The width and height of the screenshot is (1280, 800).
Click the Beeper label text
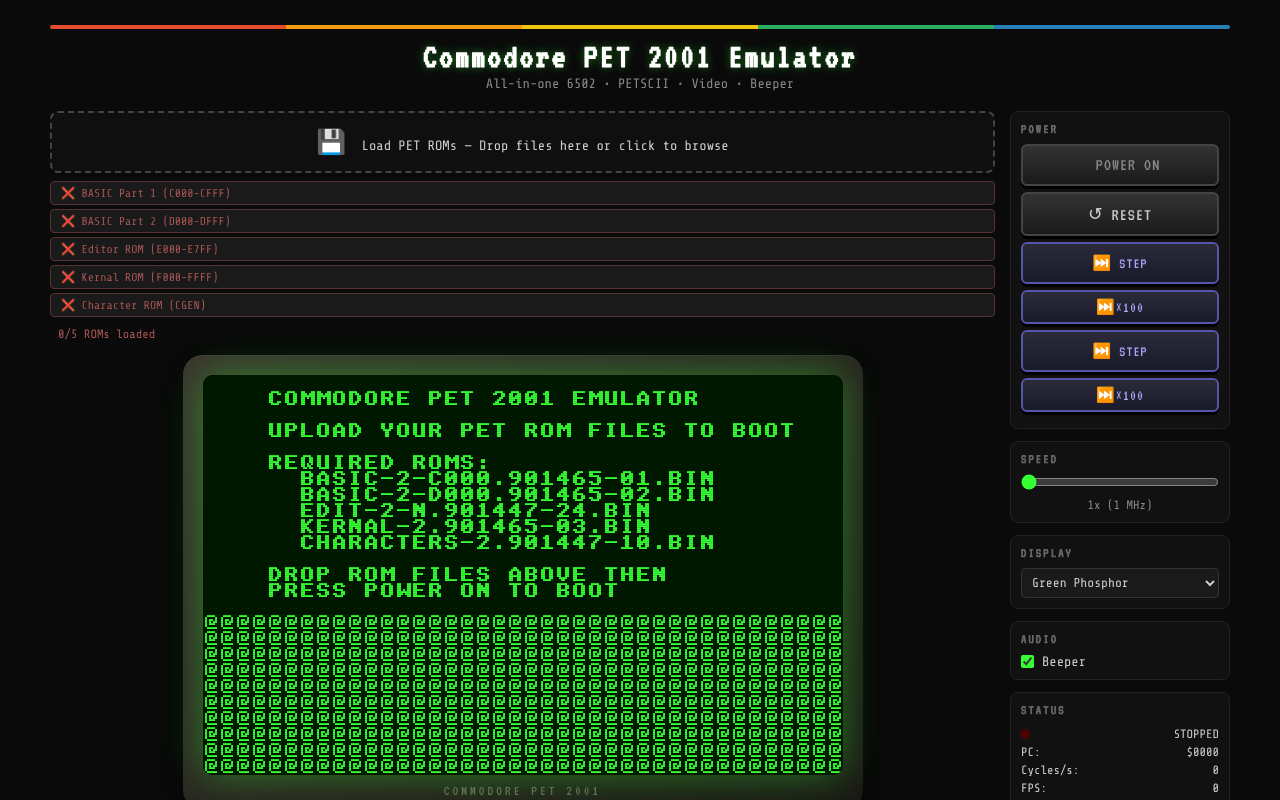(1063, 662)
